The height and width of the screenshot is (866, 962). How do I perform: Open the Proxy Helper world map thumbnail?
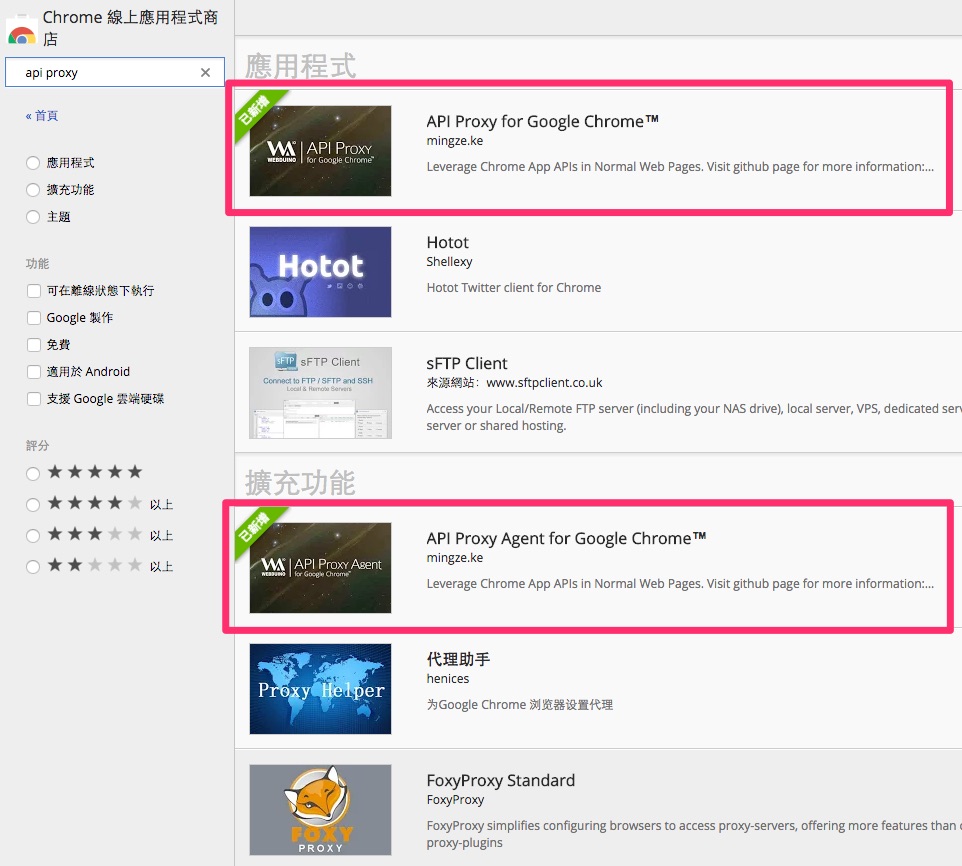(320, 689)
